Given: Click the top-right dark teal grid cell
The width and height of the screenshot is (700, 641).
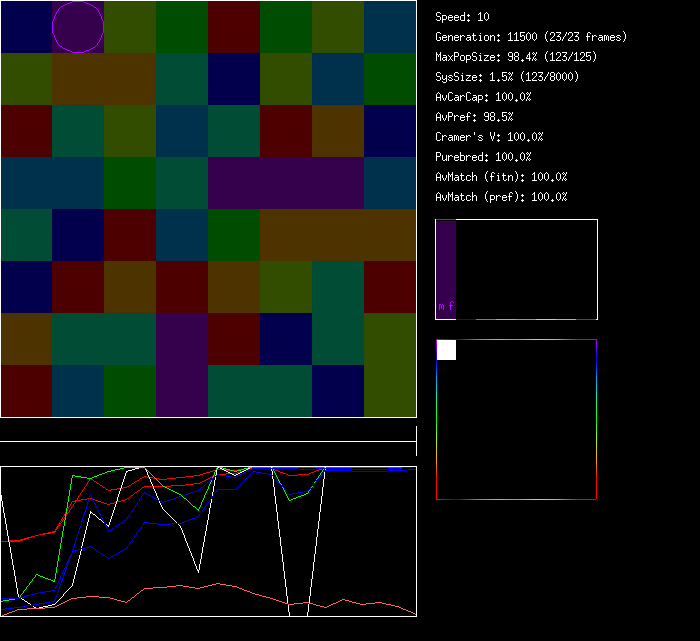Looking at the screenshot, I should coord(390,27).
